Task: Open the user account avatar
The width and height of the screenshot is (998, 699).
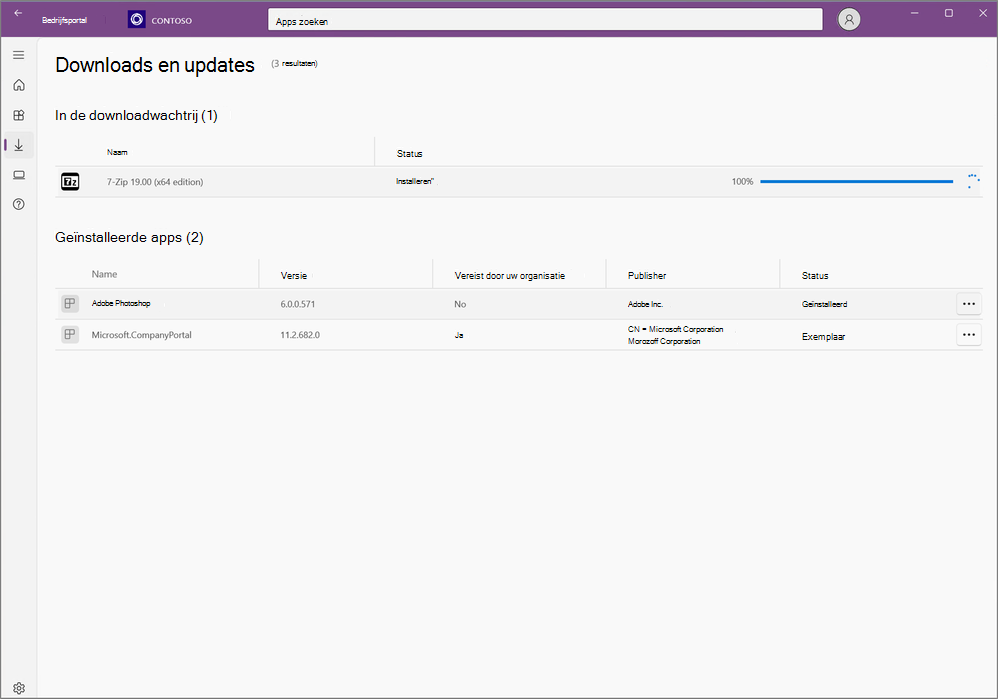Action: pyautogui.click(x=848, y=19)
